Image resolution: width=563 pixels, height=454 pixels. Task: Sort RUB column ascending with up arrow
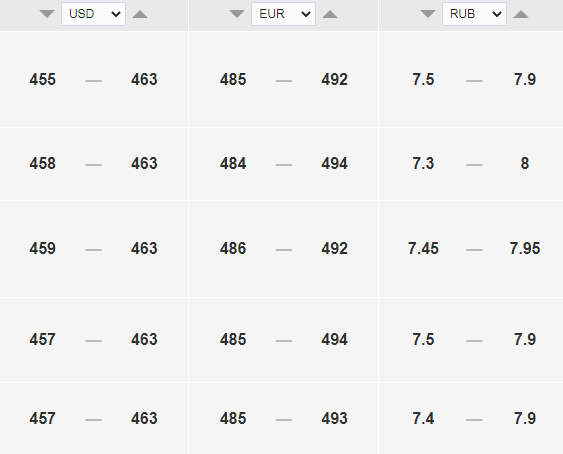tap(521, 14)
